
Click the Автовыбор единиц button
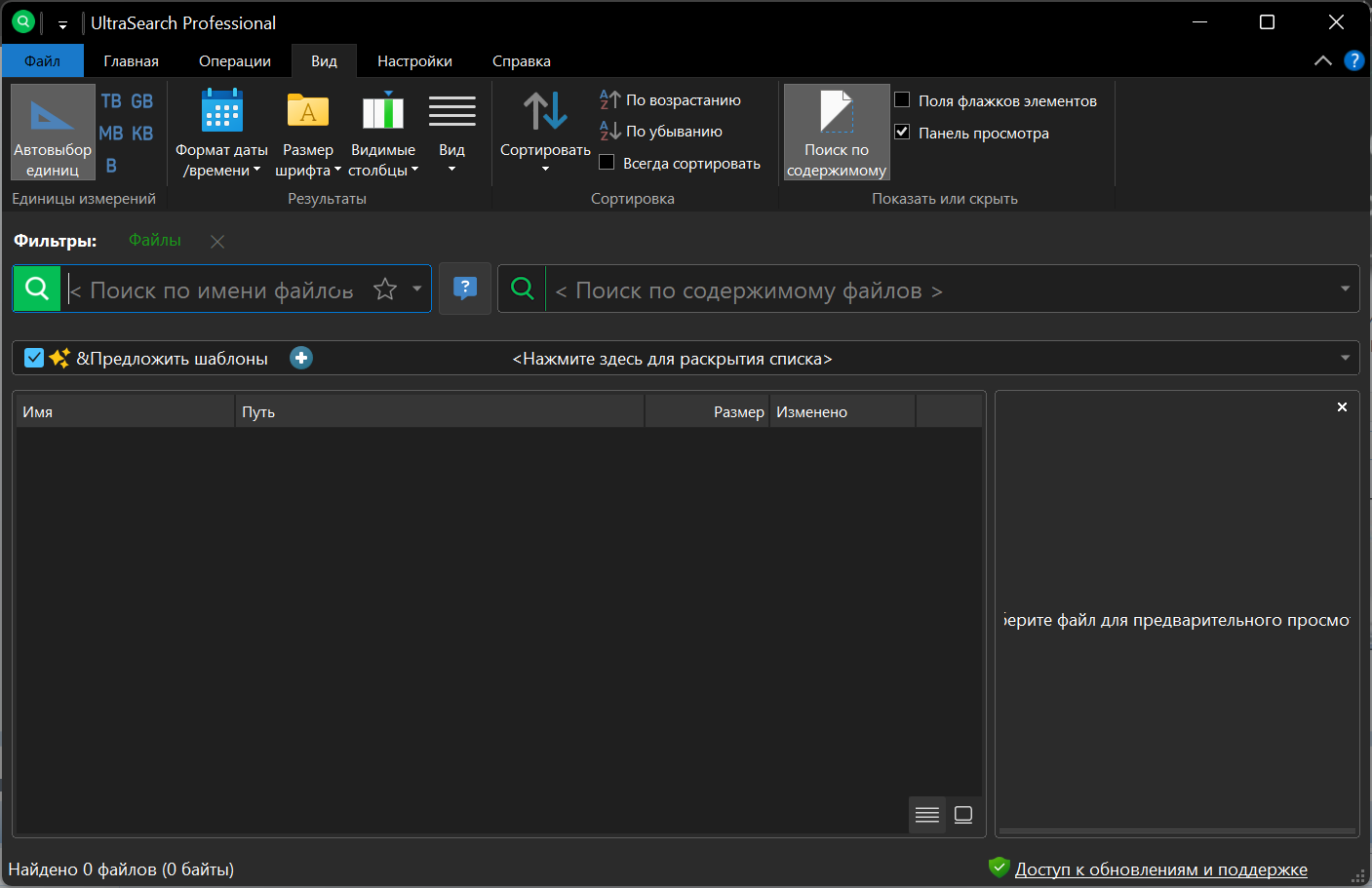click(53, 132)
